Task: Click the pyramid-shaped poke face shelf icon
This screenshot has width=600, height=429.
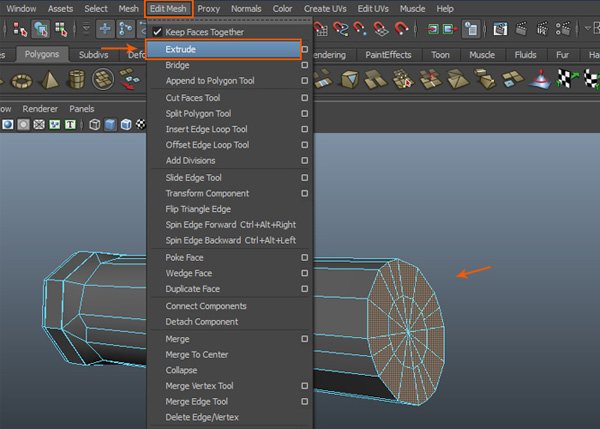Action: [457, 79]
